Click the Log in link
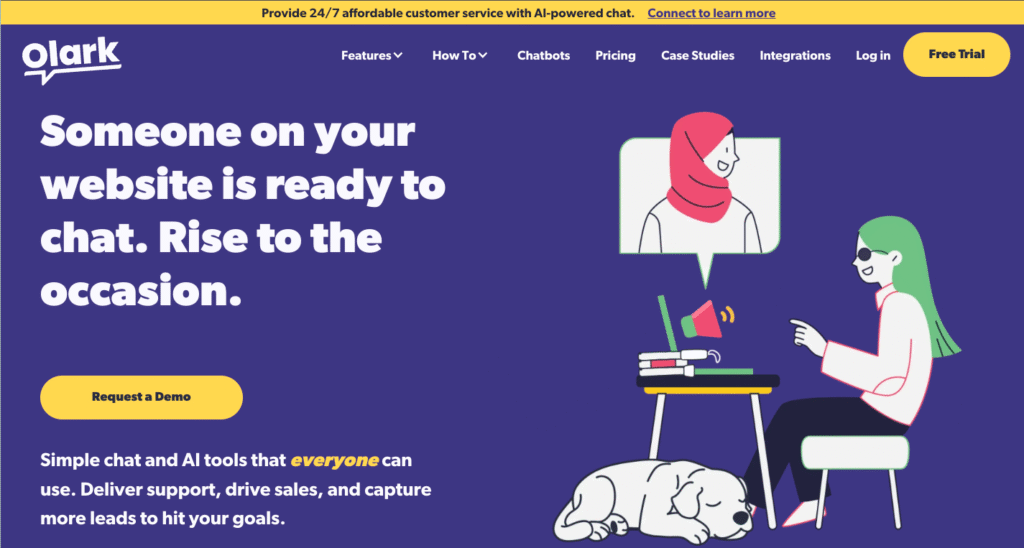This screenshot has width=1024, height=548. (872, 56)
